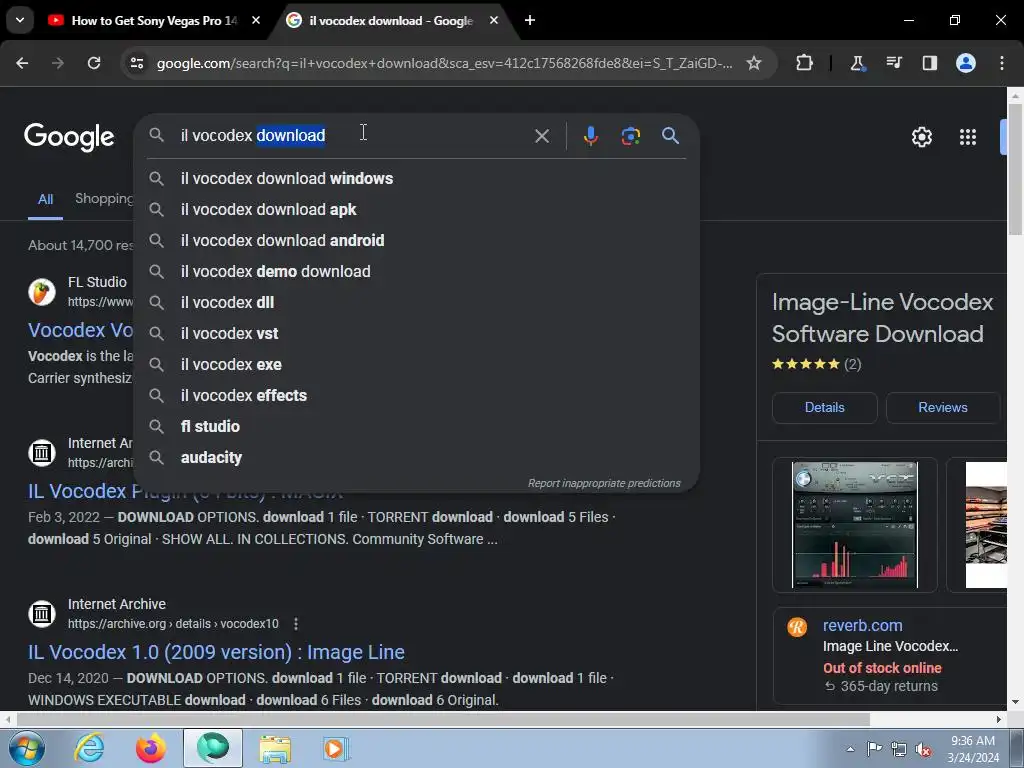1024x768 pixels.
Task: Open Chrome three-dot menu
Action: coord(1002,63)
